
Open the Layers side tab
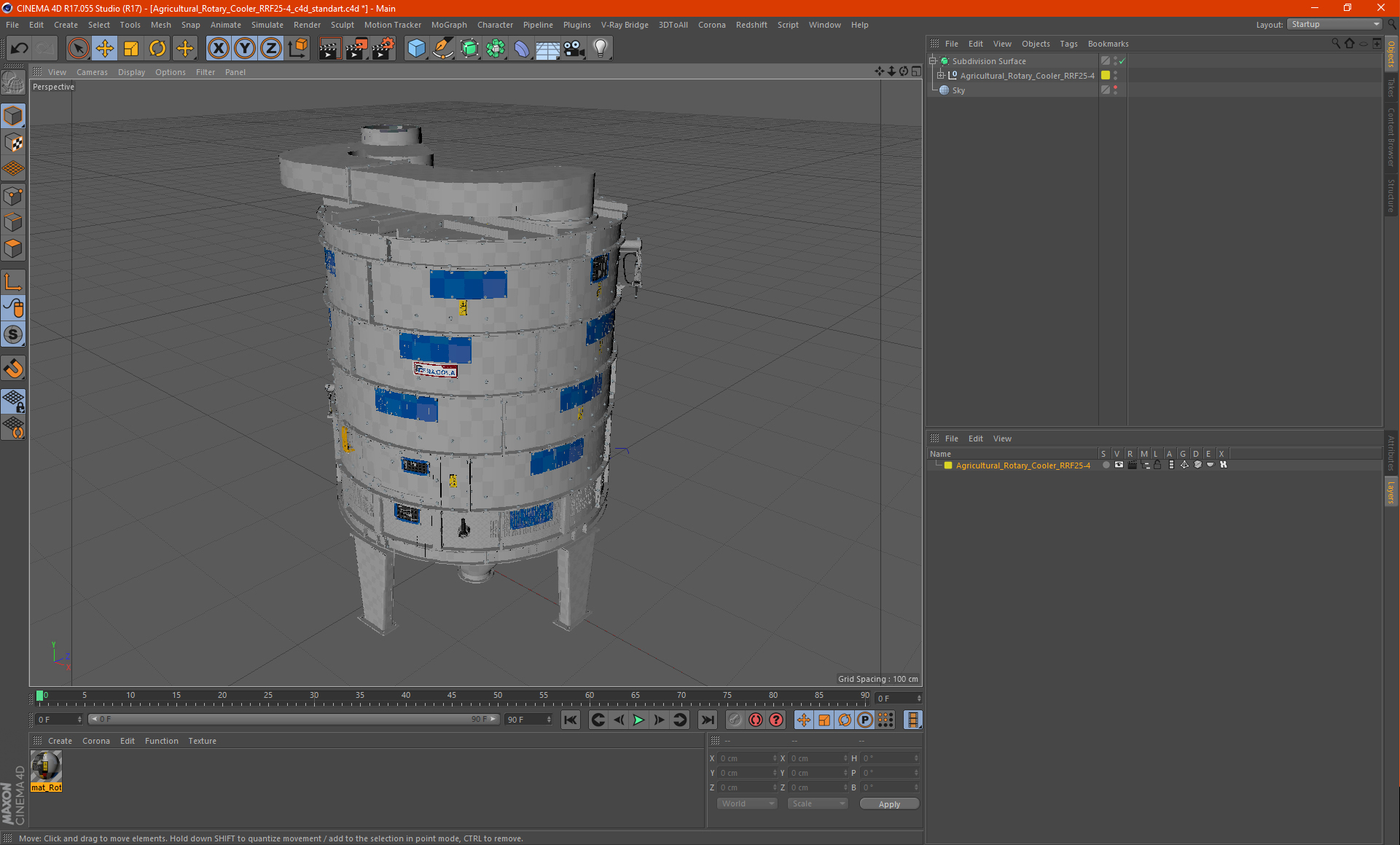click(1391, 492)
